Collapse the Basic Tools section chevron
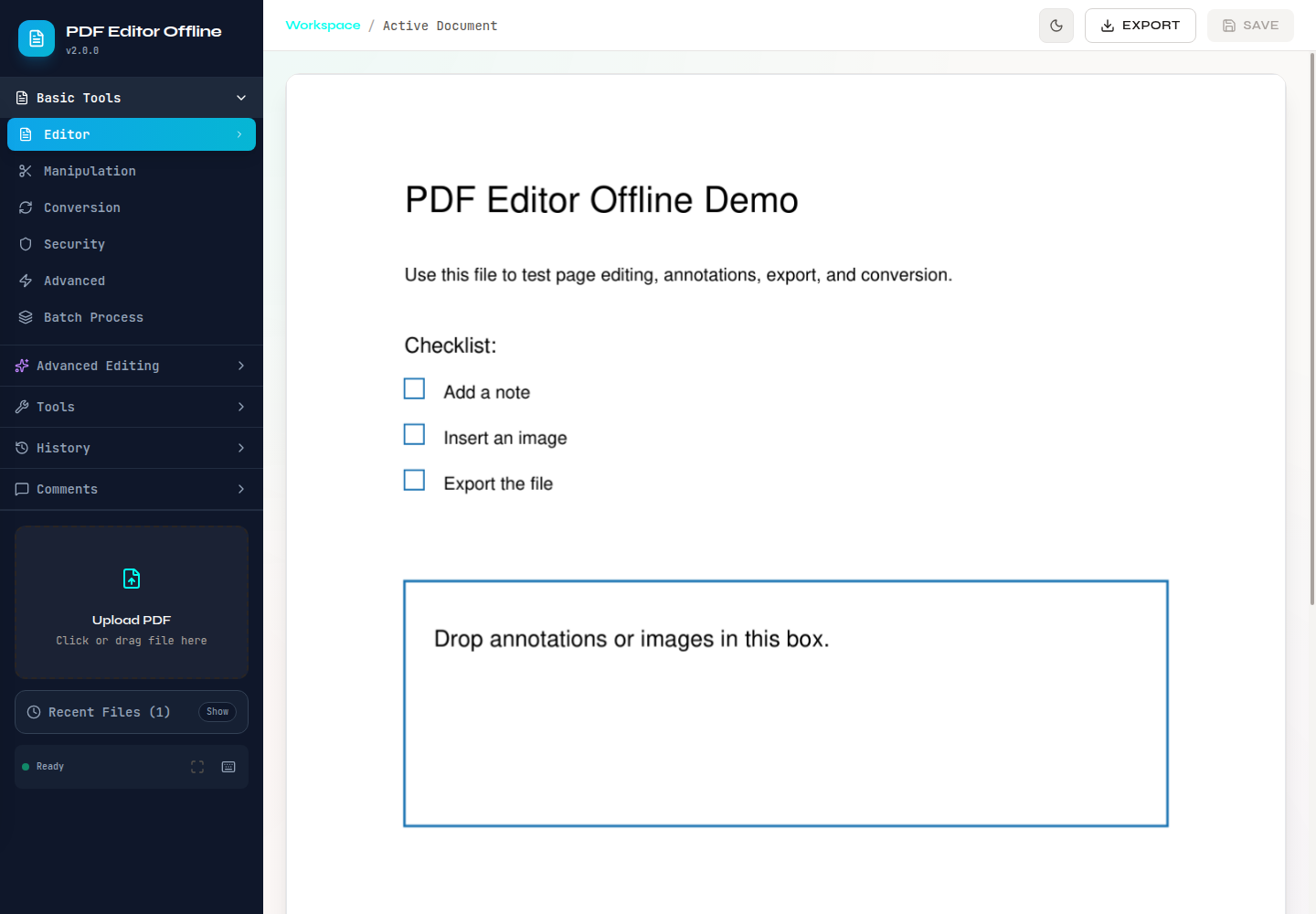This screenshot has height=914, width=1316. pyautogui.click(x=241, y=98)
